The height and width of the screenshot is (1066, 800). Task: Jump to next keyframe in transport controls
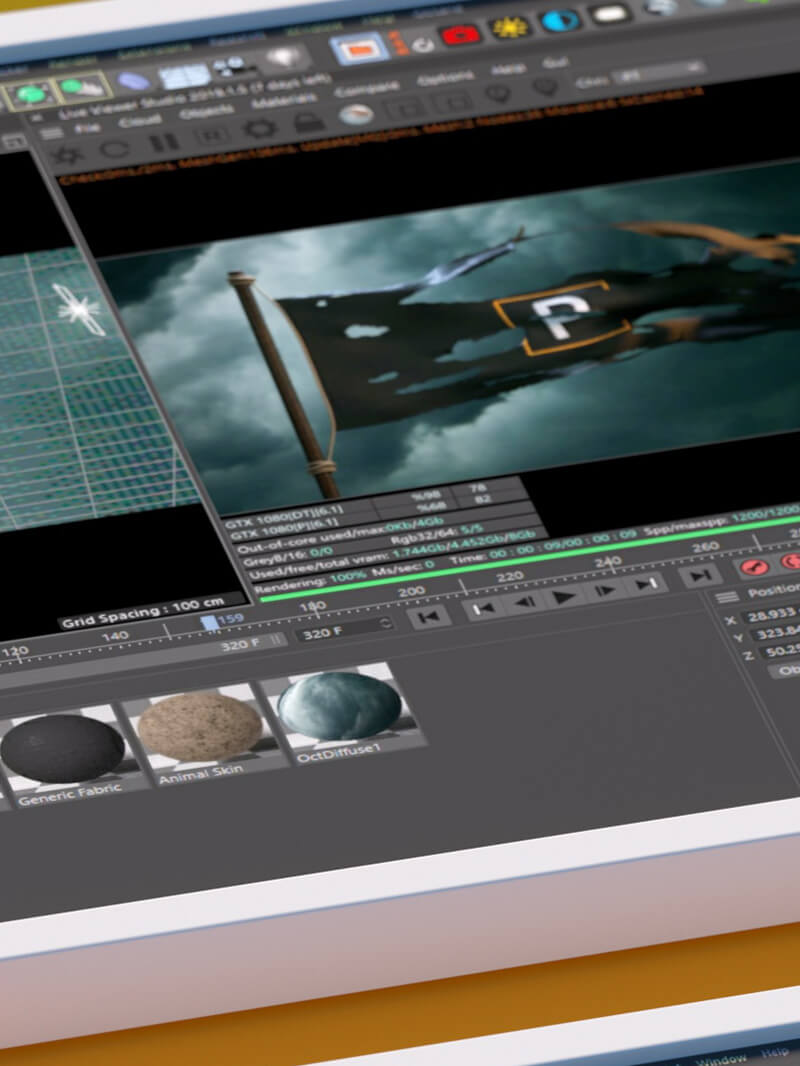coord(645,584)
